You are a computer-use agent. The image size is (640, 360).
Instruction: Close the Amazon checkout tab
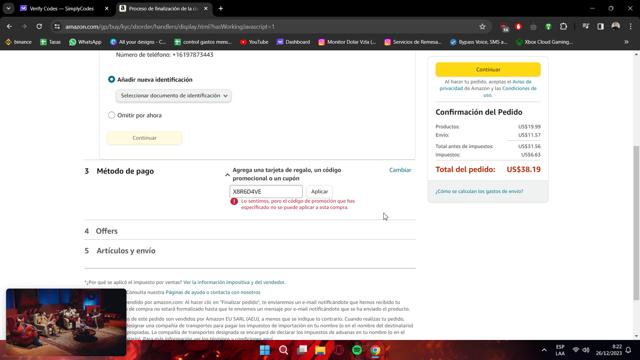coord(206,8)
